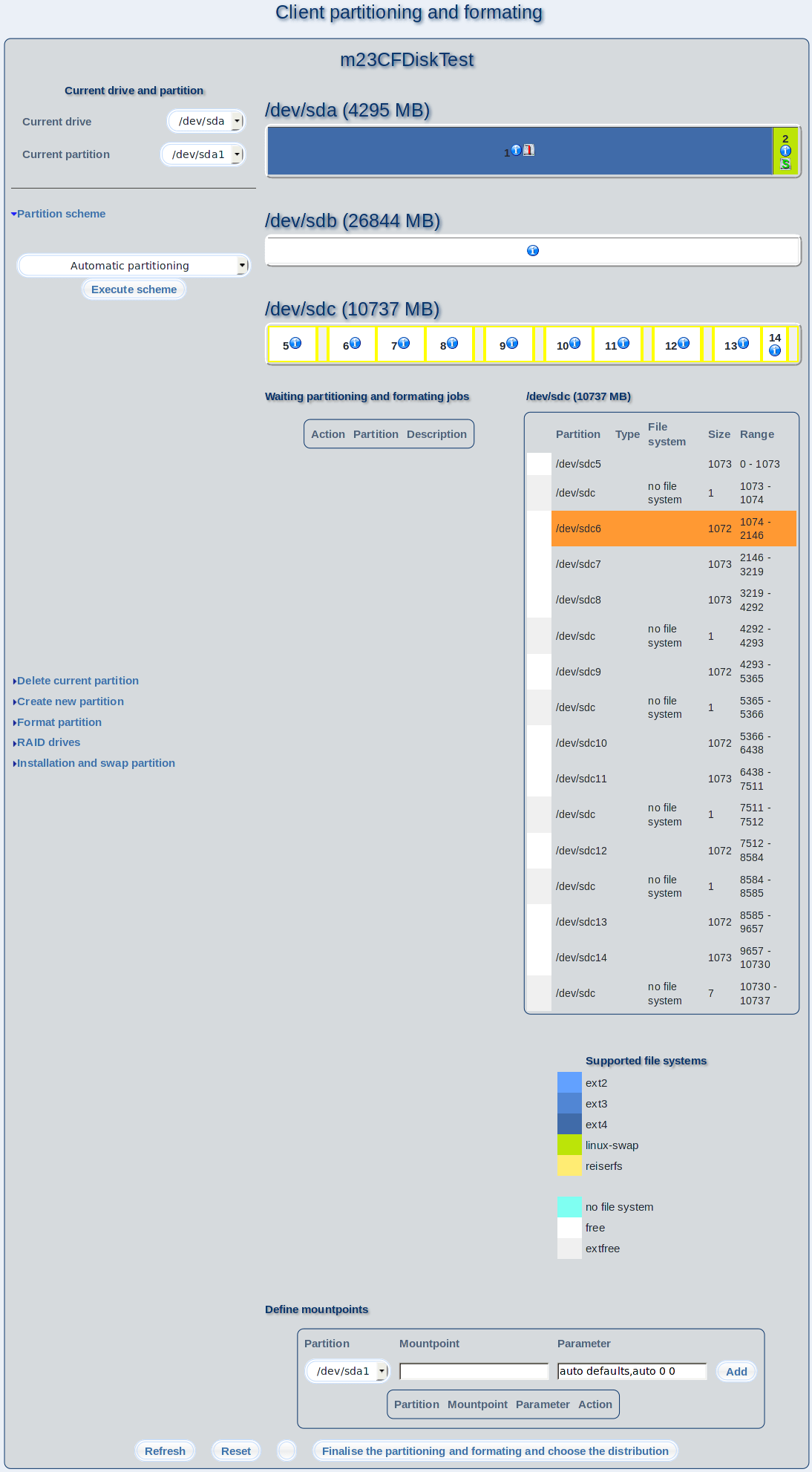Expand the RAID drives section
Image resolution: width=812 pixels, height=1472 pixels.
(48, 742)
